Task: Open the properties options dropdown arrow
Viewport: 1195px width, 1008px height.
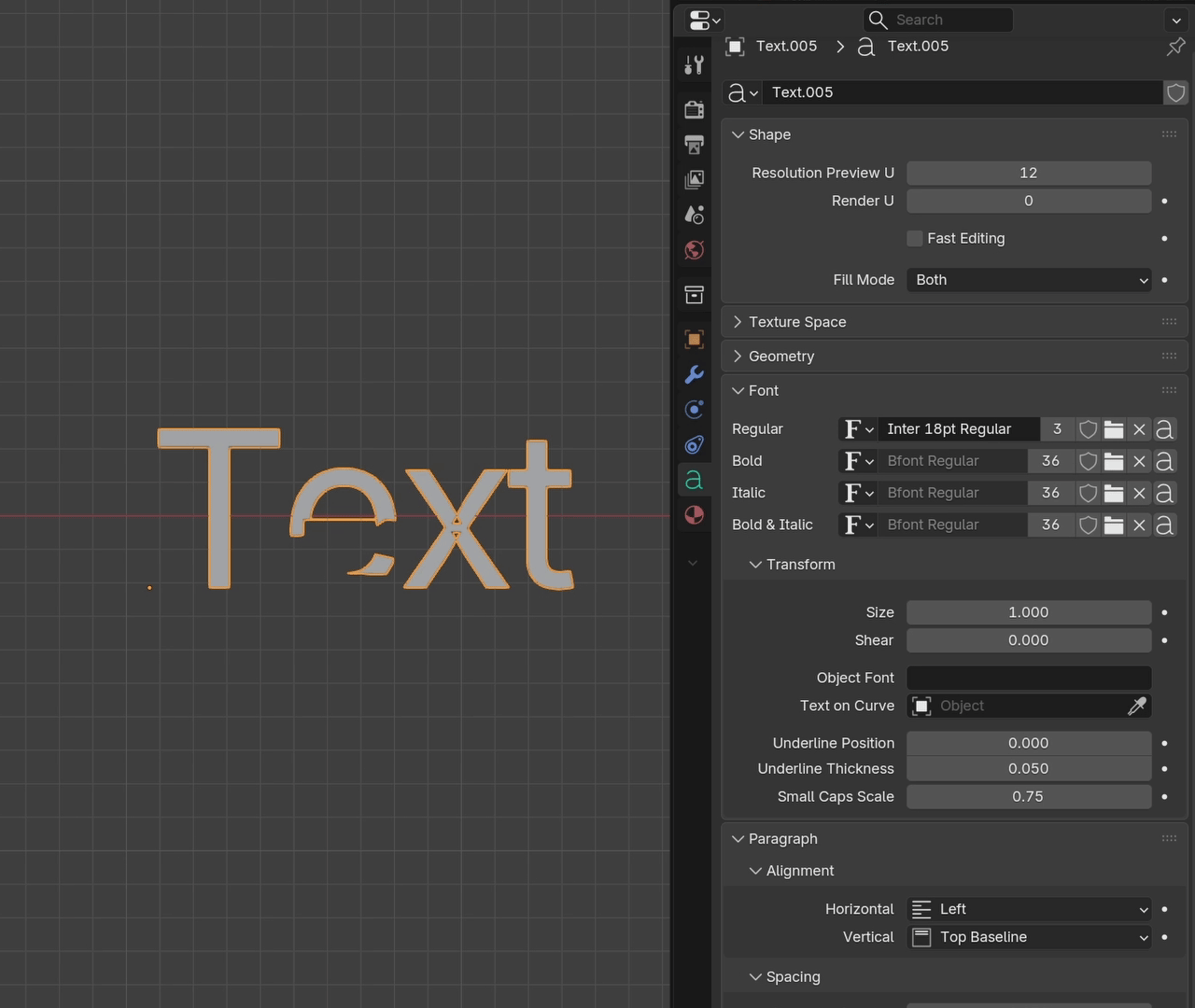Action: click(1175, 20)
